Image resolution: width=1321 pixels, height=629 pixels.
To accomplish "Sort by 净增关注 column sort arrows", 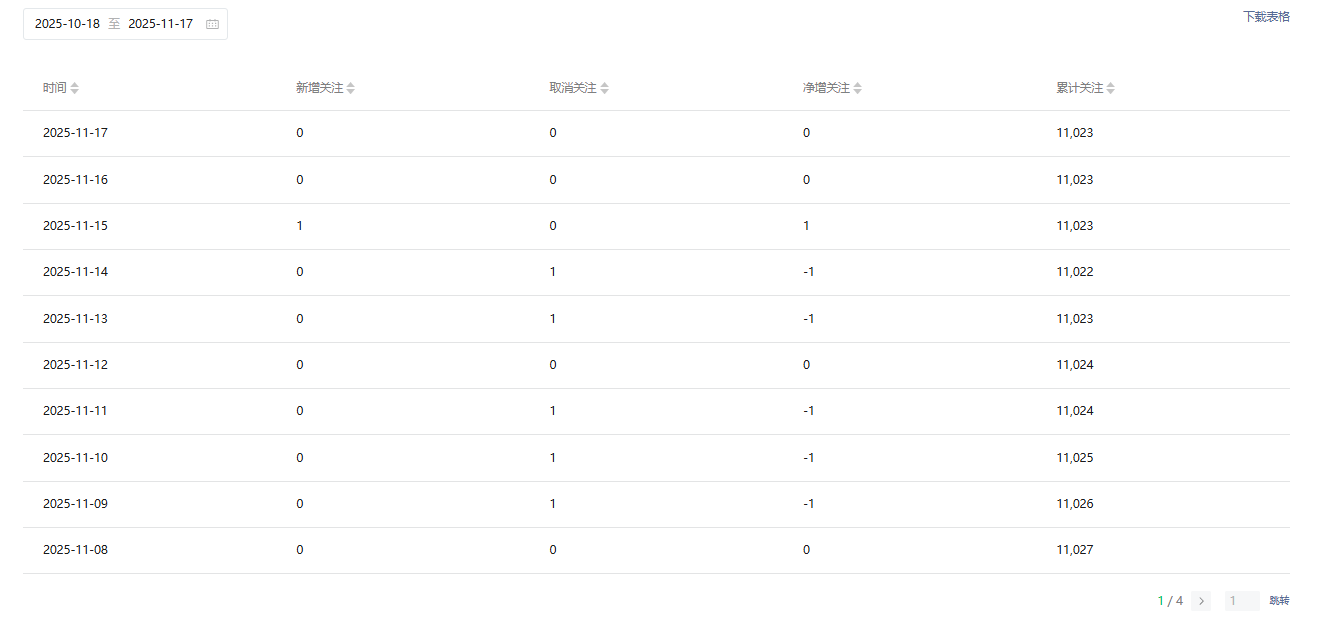I will (x=858, y=88).
